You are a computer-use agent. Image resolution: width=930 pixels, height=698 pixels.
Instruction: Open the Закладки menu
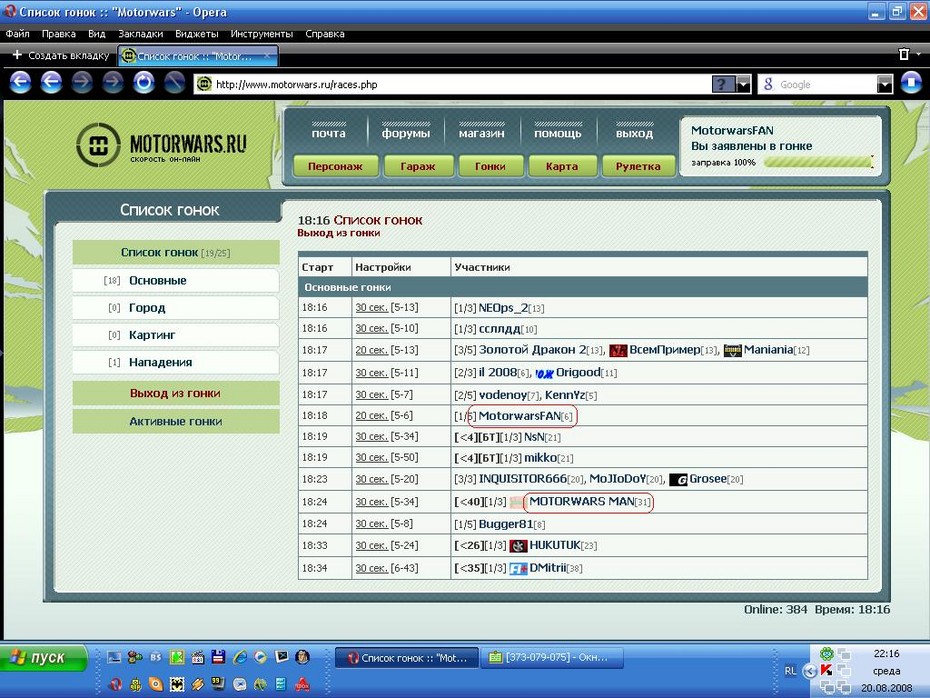(x=141, y=34)
